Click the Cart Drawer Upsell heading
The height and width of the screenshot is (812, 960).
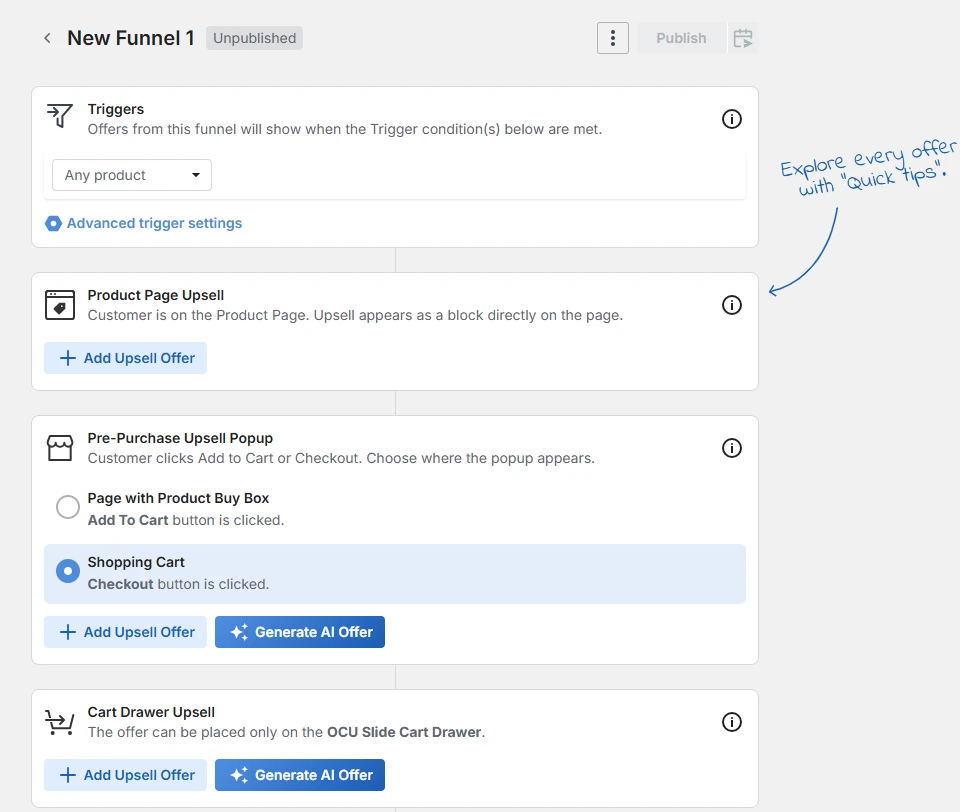click(151, 712)
